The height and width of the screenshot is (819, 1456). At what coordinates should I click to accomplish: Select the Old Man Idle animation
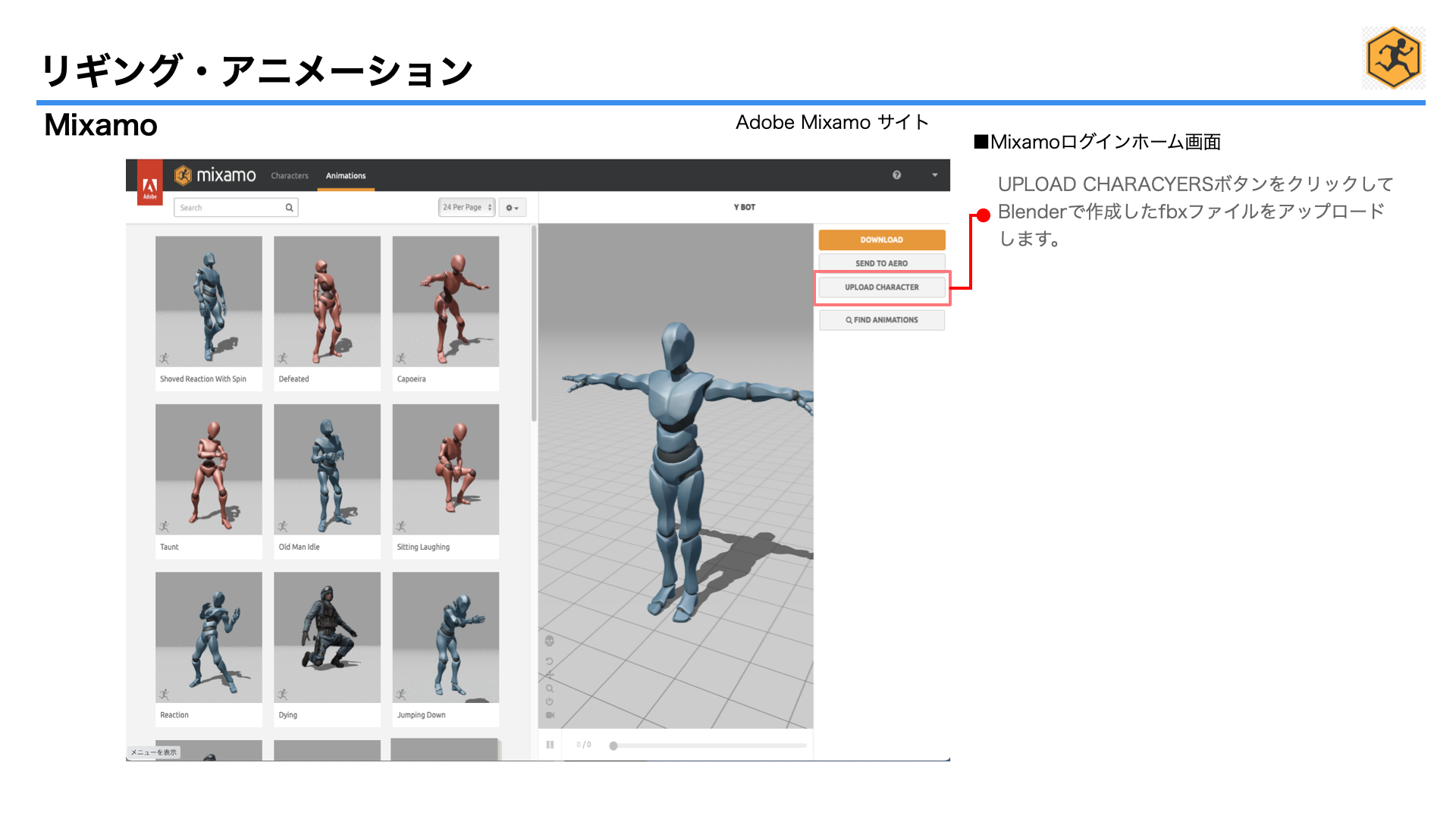[327, 482]
